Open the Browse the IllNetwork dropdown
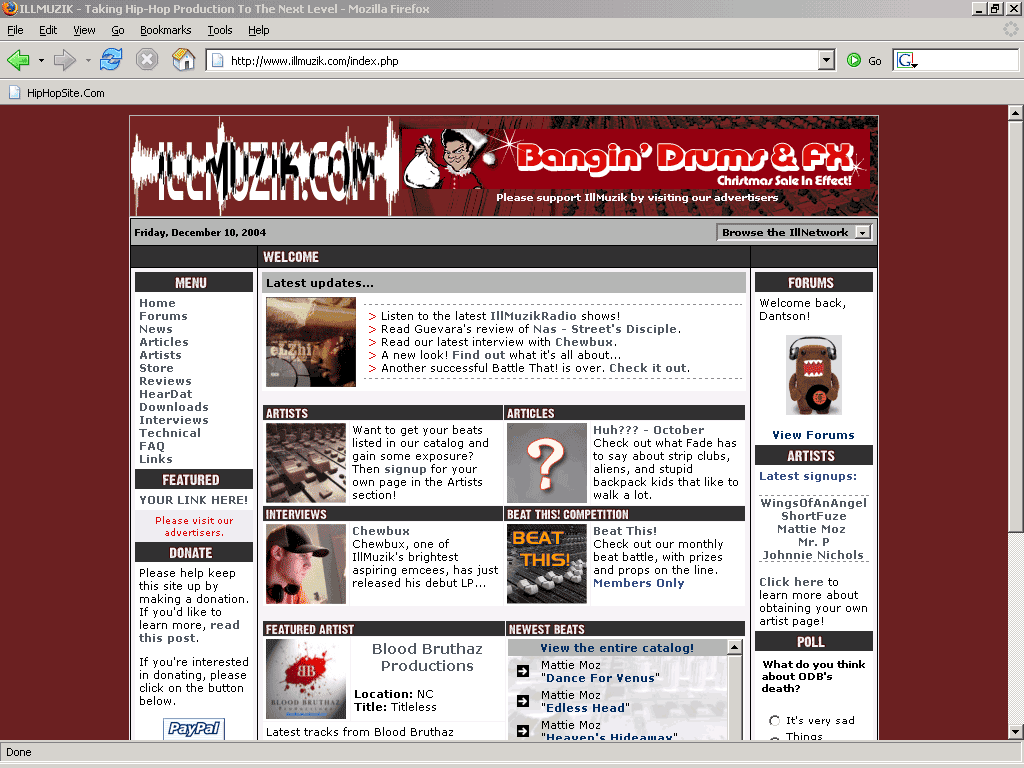 794,232
